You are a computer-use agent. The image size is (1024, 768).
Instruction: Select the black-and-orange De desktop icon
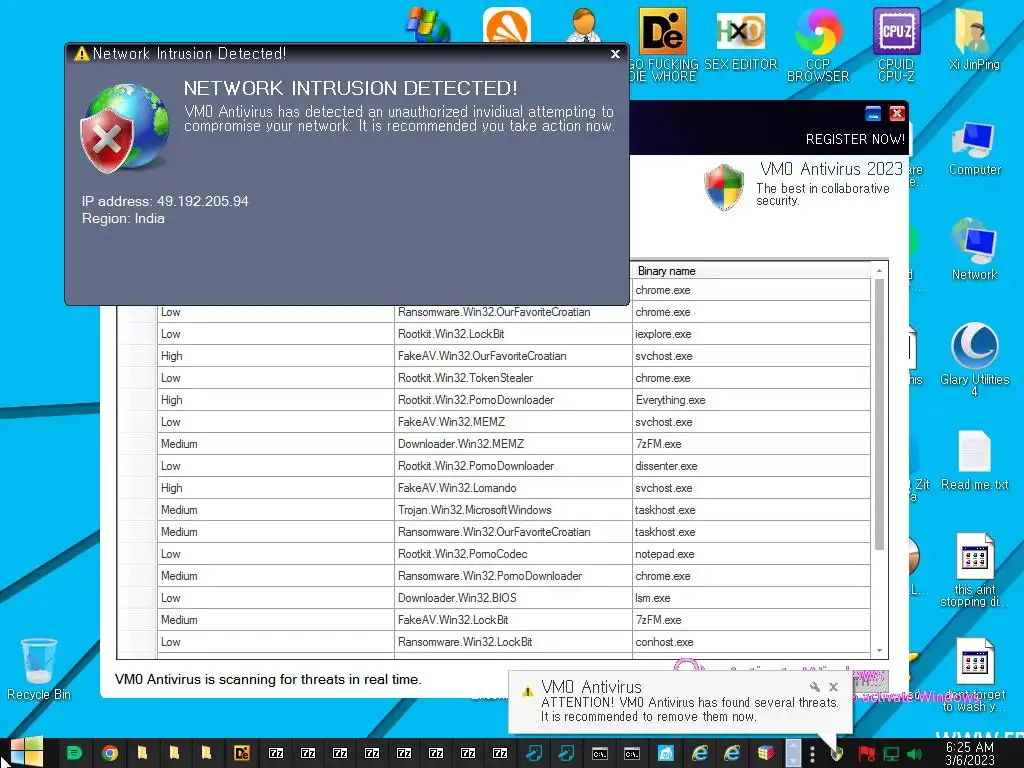pyautogui.click(x=662, y=31)
